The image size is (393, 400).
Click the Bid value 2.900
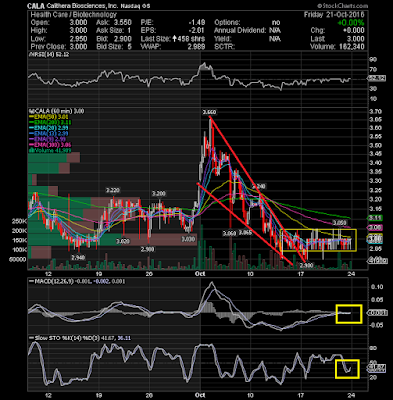pos(122,39)
